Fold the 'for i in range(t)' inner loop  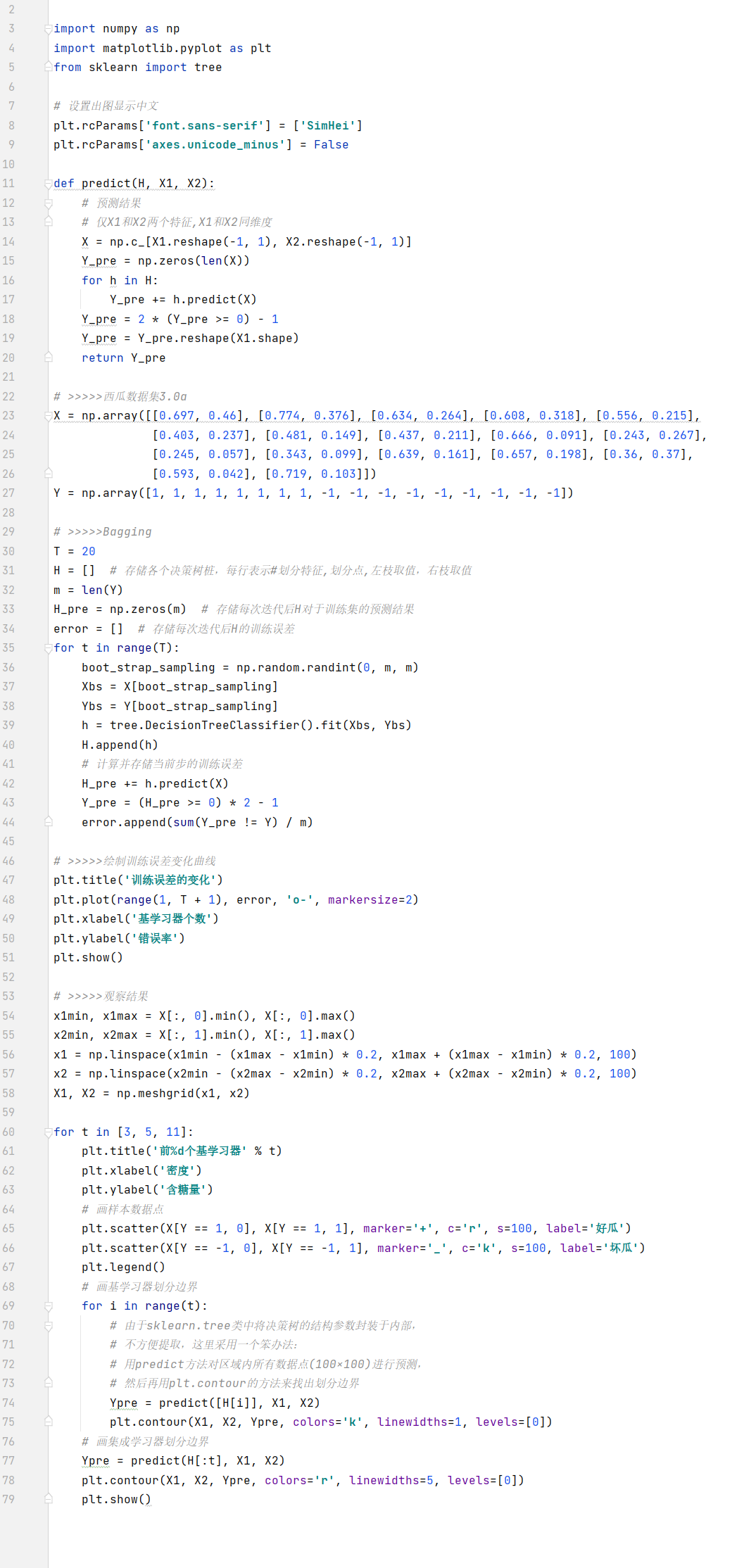click(x=49, y=1306)
